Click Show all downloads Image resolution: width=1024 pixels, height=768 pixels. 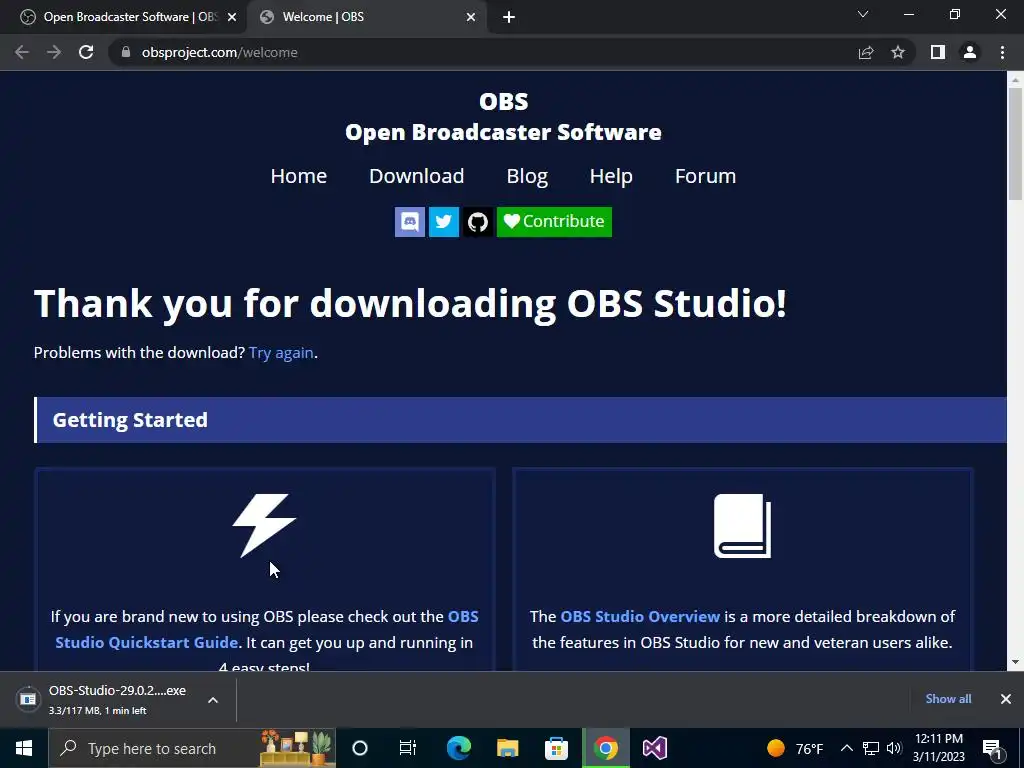coord(948,699)
